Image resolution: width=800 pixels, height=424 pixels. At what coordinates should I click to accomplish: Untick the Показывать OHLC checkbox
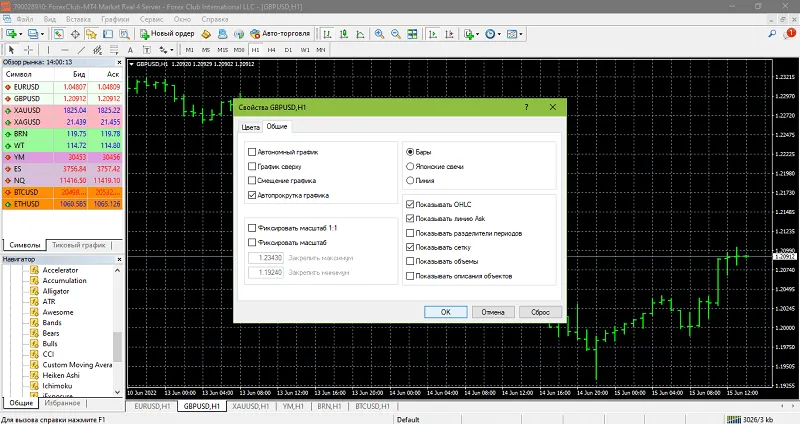[x=410, y=204]
